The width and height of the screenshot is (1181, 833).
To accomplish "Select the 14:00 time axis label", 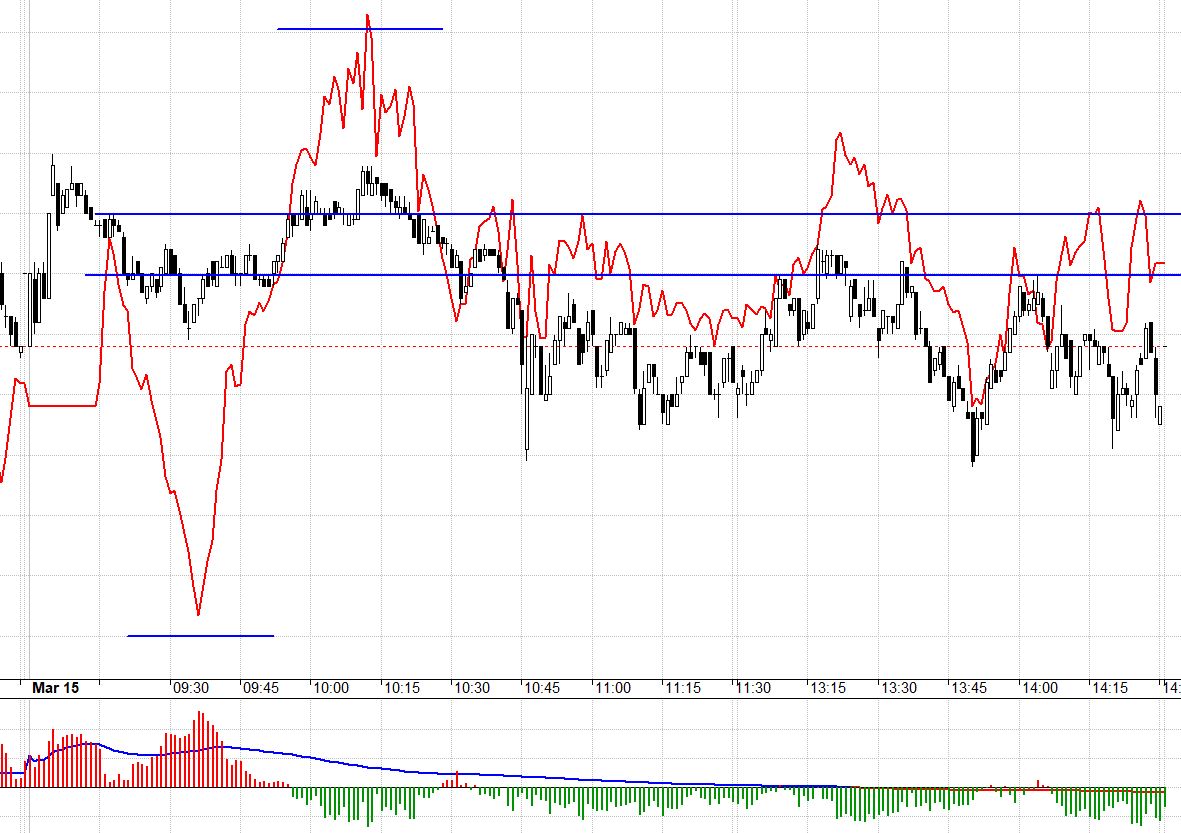I will 1039,688.
